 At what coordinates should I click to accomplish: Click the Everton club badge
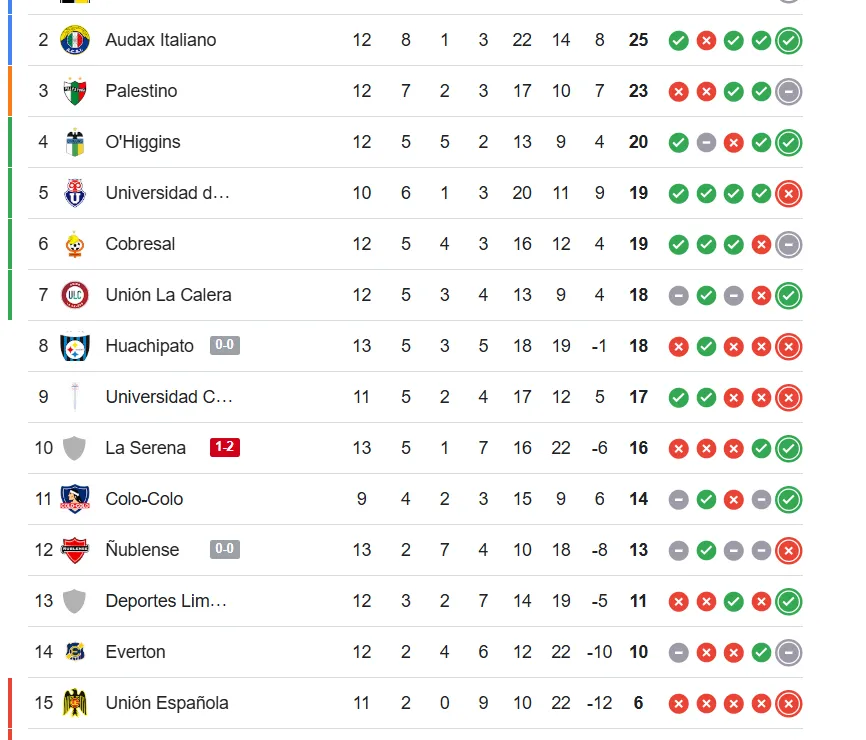pyautogui.click(x=75, y=652)
